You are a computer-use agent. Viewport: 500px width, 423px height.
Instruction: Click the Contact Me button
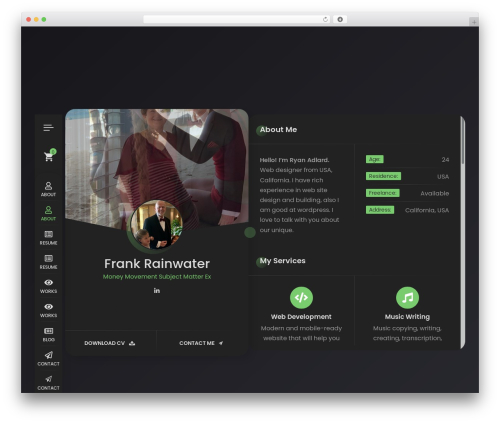coord(201,343)
